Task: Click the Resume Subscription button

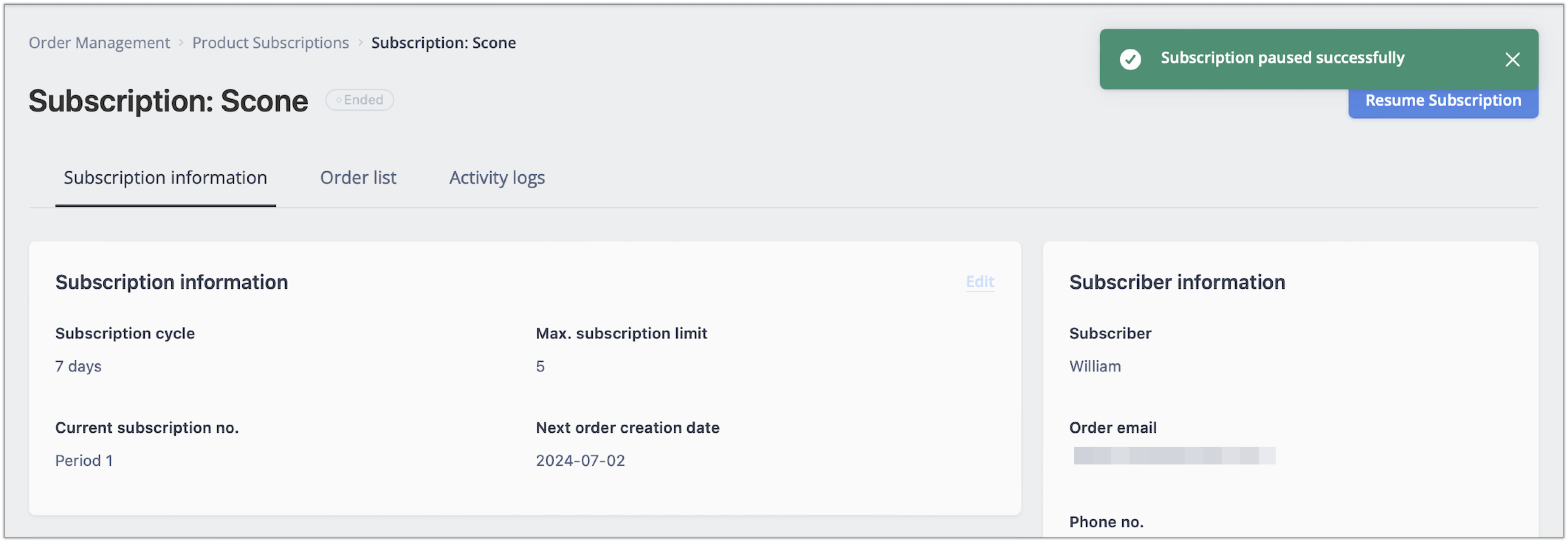Action: (x=1443, y=101)
